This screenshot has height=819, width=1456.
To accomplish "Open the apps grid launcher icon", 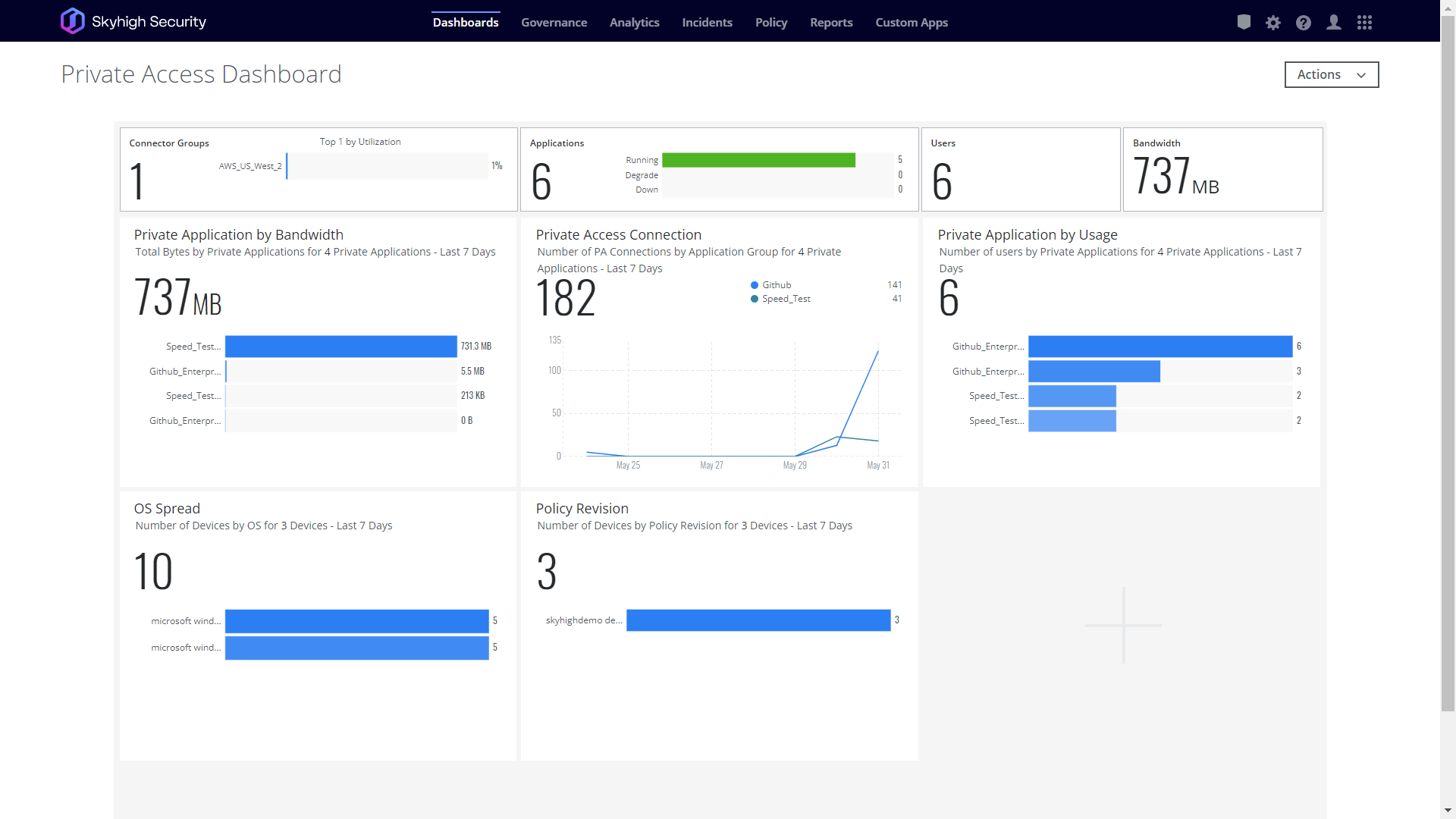I will 1364,23.
